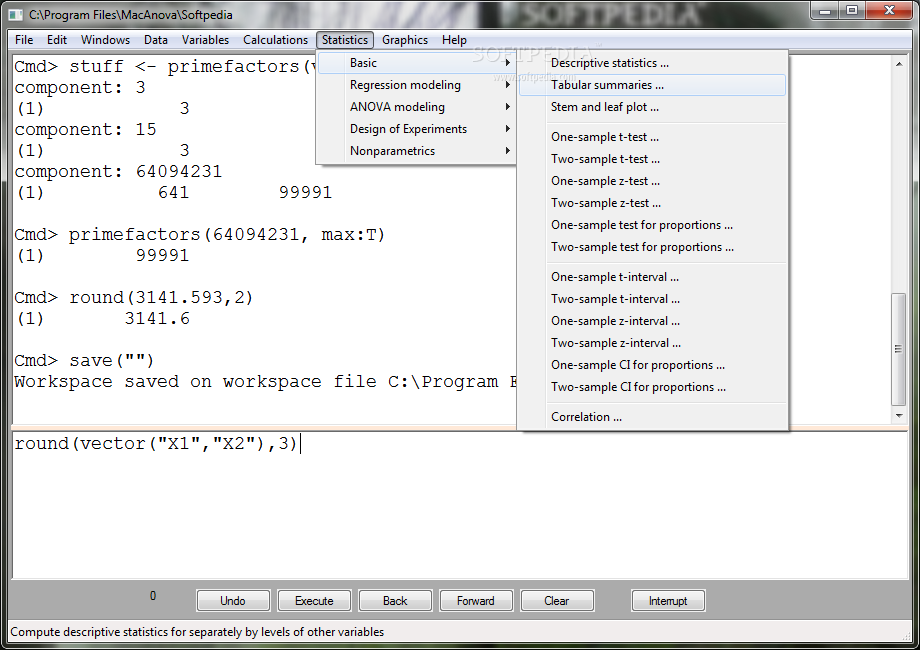Choose Descriptive statistics from submenu
920x650 pixels.
(x=652, y=63)
